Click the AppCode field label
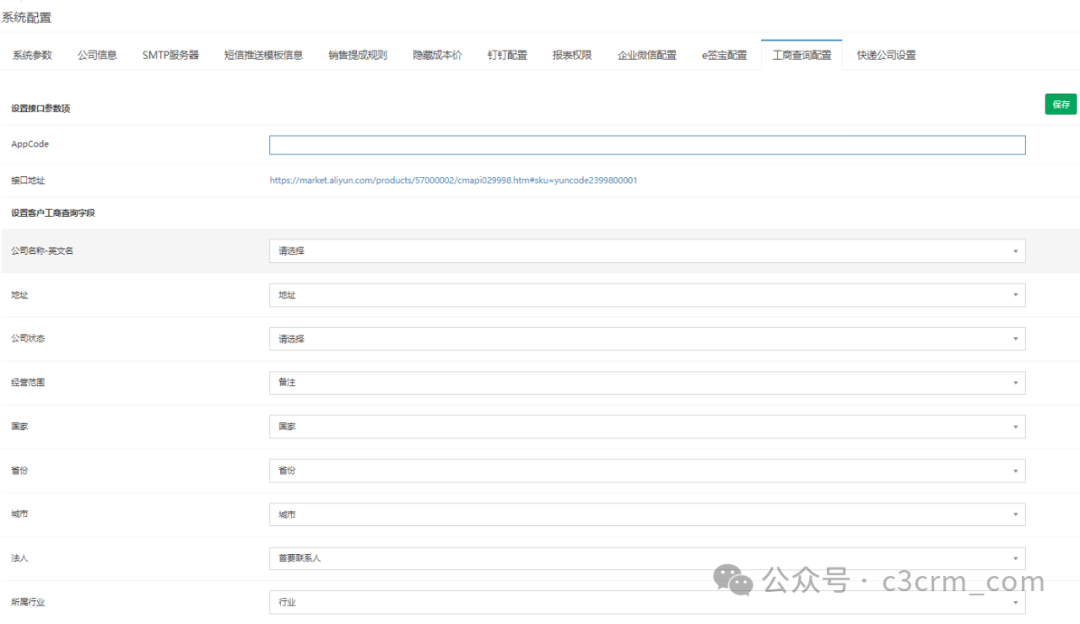 (x=30, y=144)
